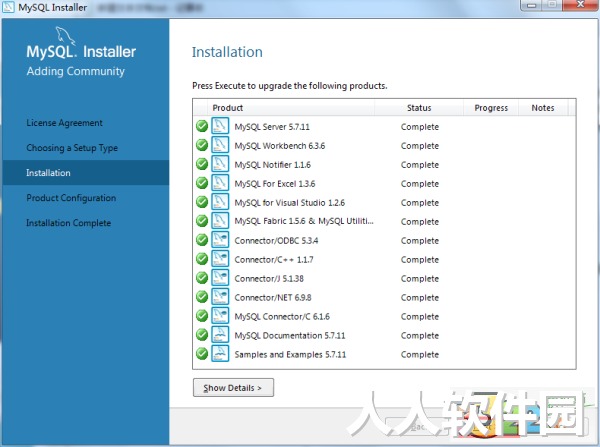Sort the list by Product column header
The image size is (600, 447).
tap(227, 108)
